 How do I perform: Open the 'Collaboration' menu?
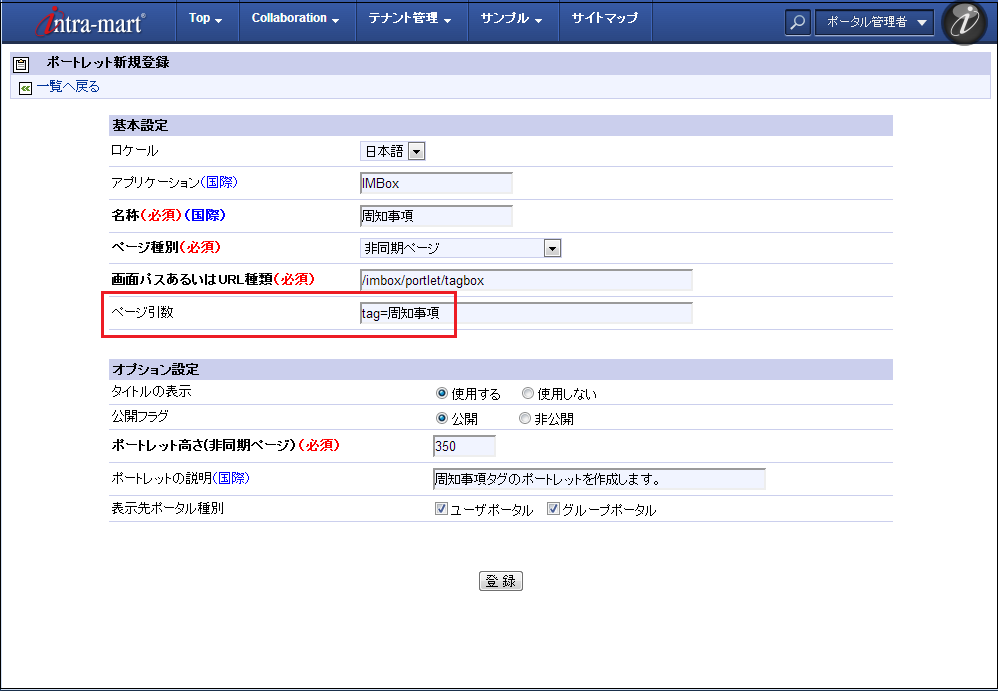point(295,18)
